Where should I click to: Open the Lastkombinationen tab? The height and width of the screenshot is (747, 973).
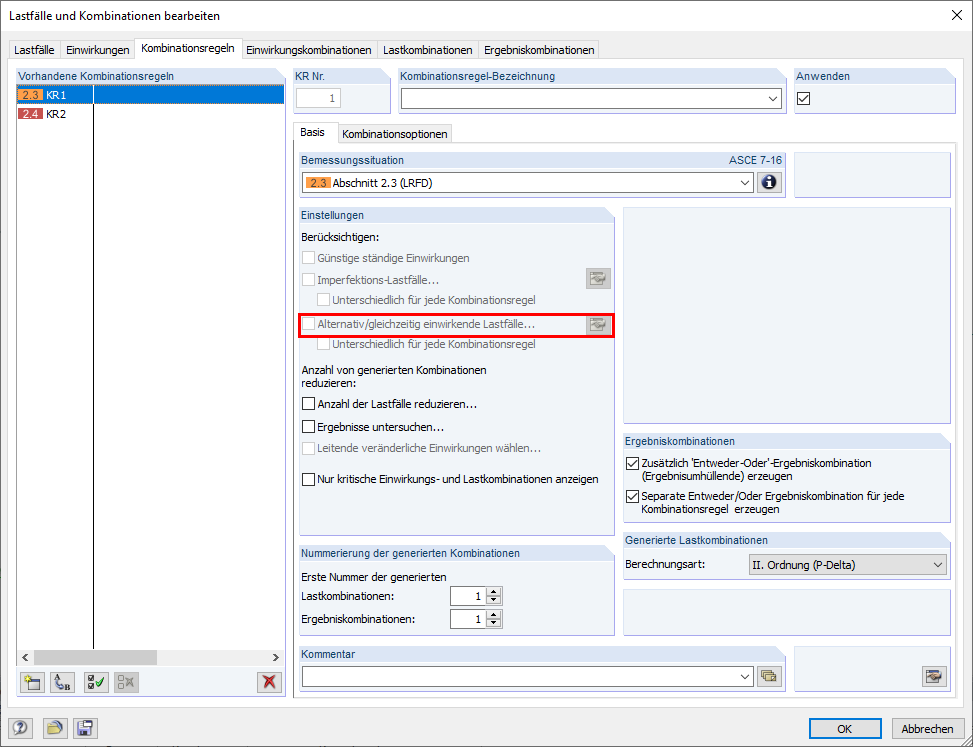click(428, 50)
